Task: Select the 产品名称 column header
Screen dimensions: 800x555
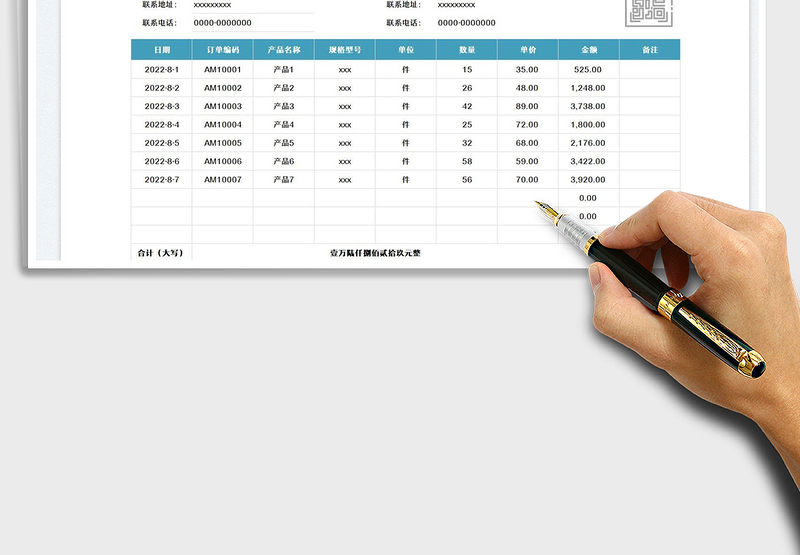Action: click(284, 49)
